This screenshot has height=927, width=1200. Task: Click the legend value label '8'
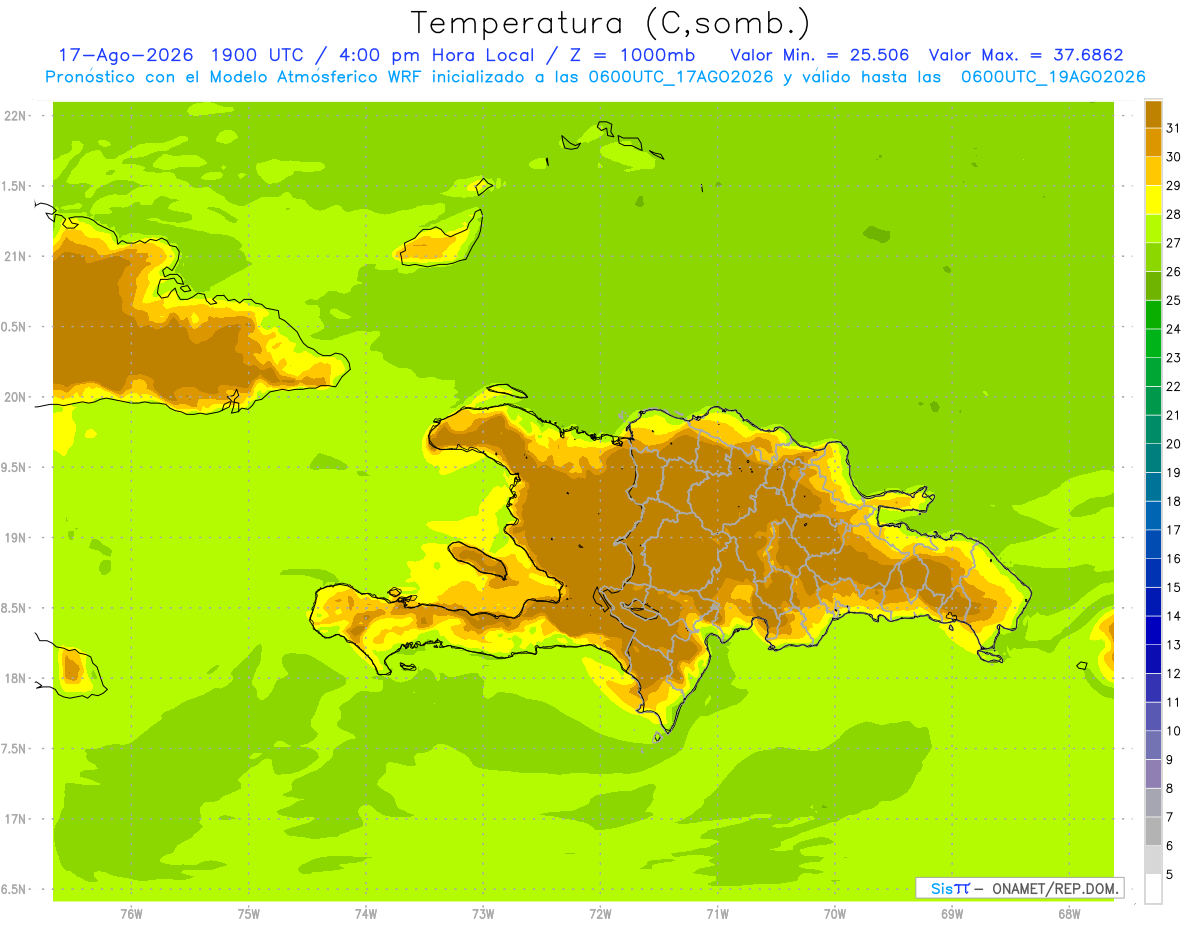click(x=1169, y=788)
